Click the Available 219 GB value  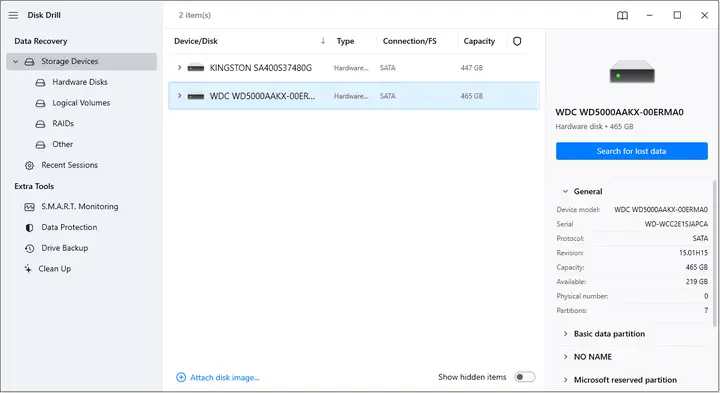coord(697,282)
